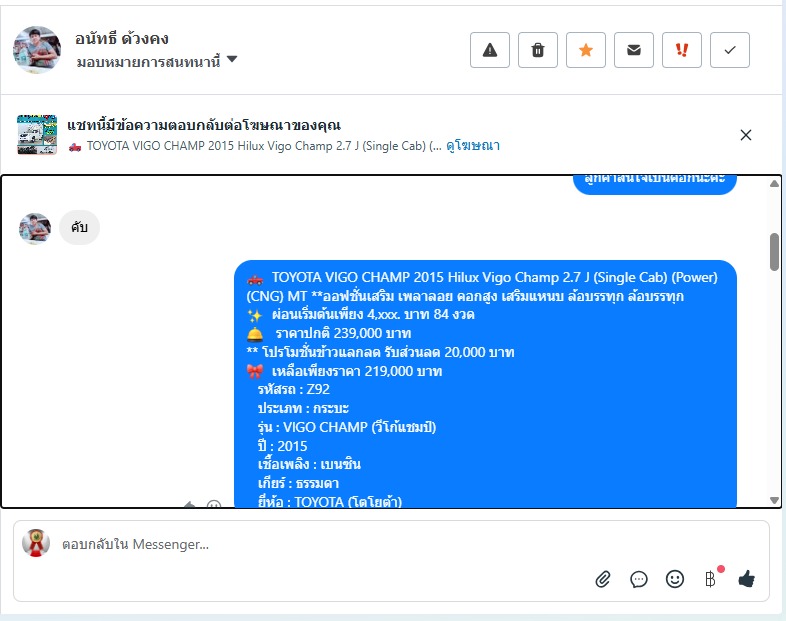Open the ดูโฆษณา ad link

[473, 146]
